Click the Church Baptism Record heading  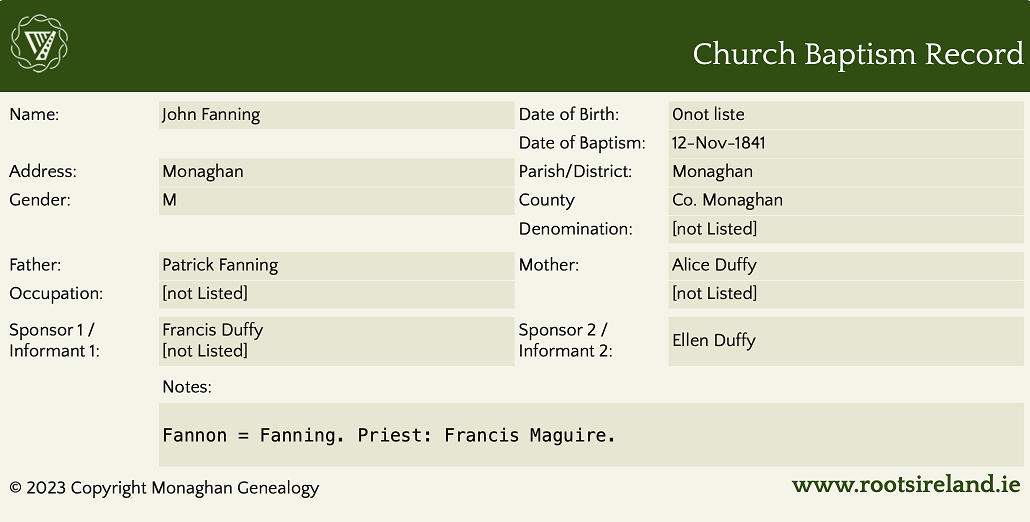coord(858,54)
